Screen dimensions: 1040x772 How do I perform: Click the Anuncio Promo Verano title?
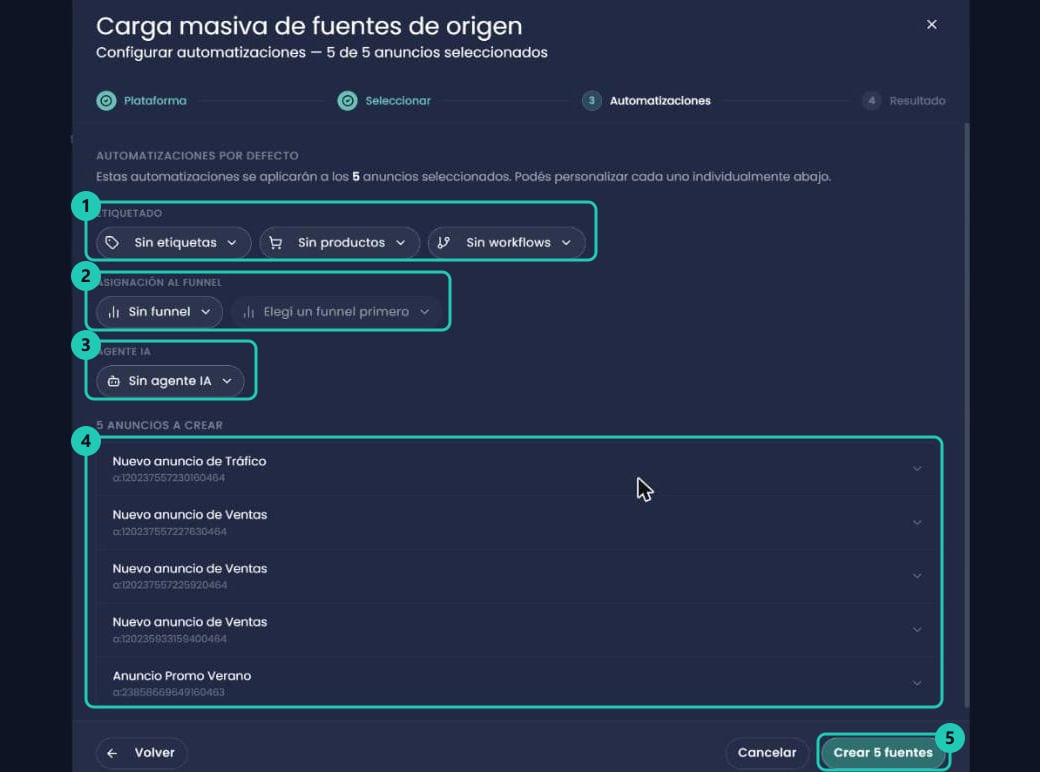click(182, 676)
